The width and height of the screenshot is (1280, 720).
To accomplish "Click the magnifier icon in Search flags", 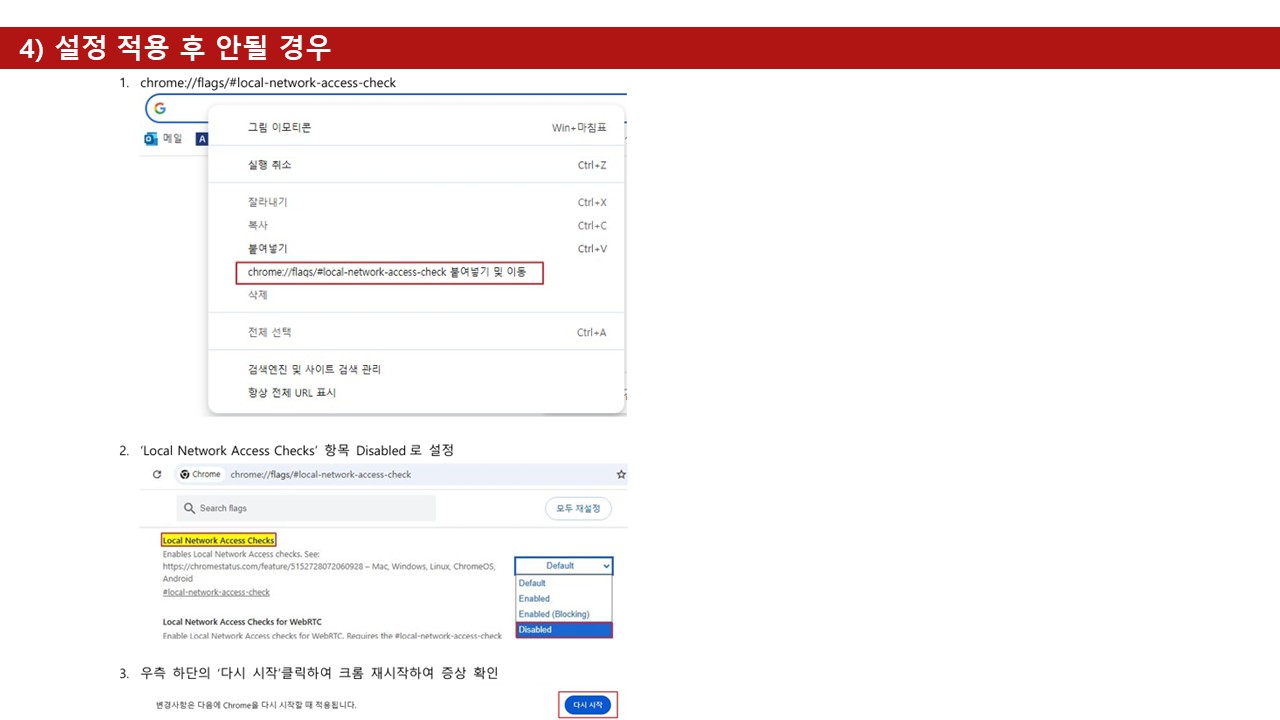I will pyautogui.click(x=189, y=508).
